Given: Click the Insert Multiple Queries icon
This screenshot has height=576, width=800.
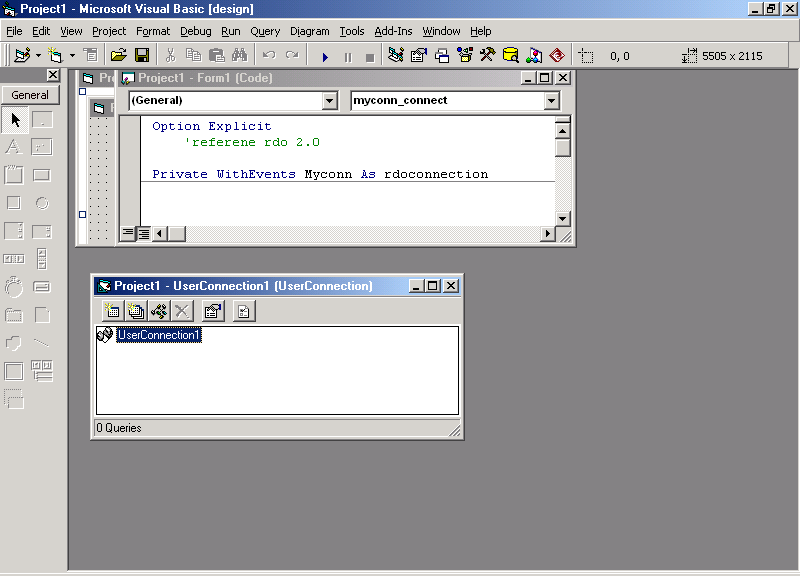Looking at the screenshot, I should [135, 312].
